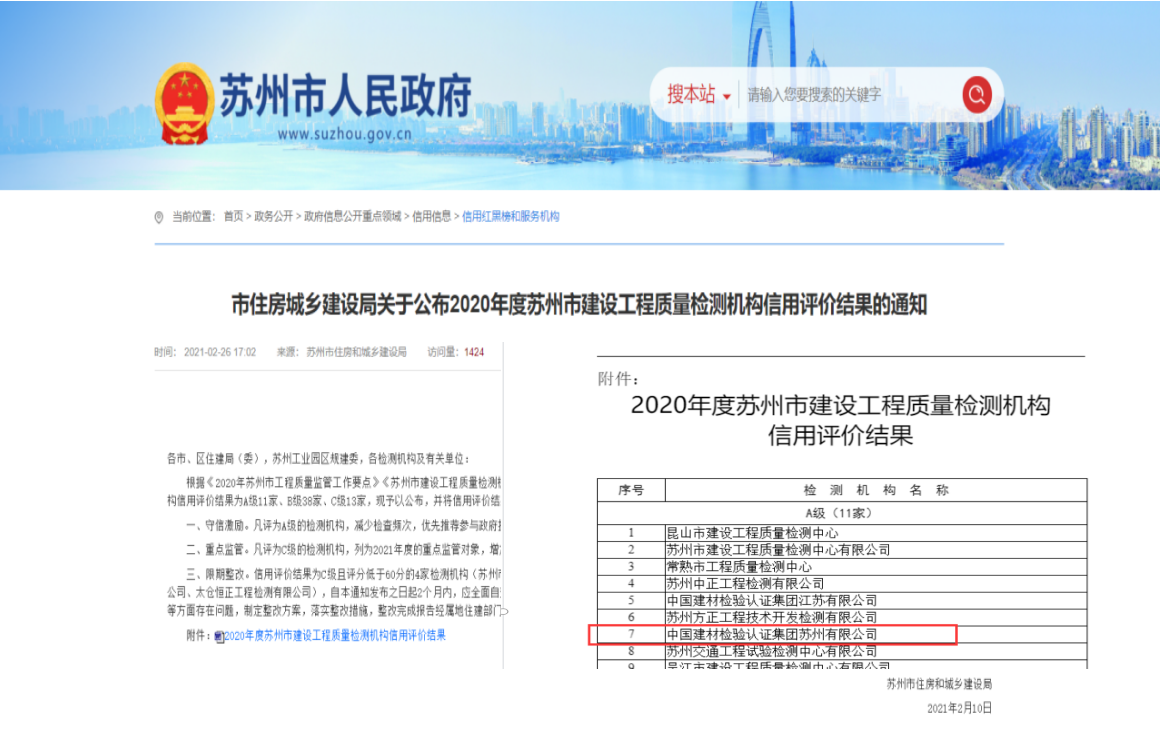
Task: Click the 信用信息 breadcrumb link
Action: [x=431, y=216]
